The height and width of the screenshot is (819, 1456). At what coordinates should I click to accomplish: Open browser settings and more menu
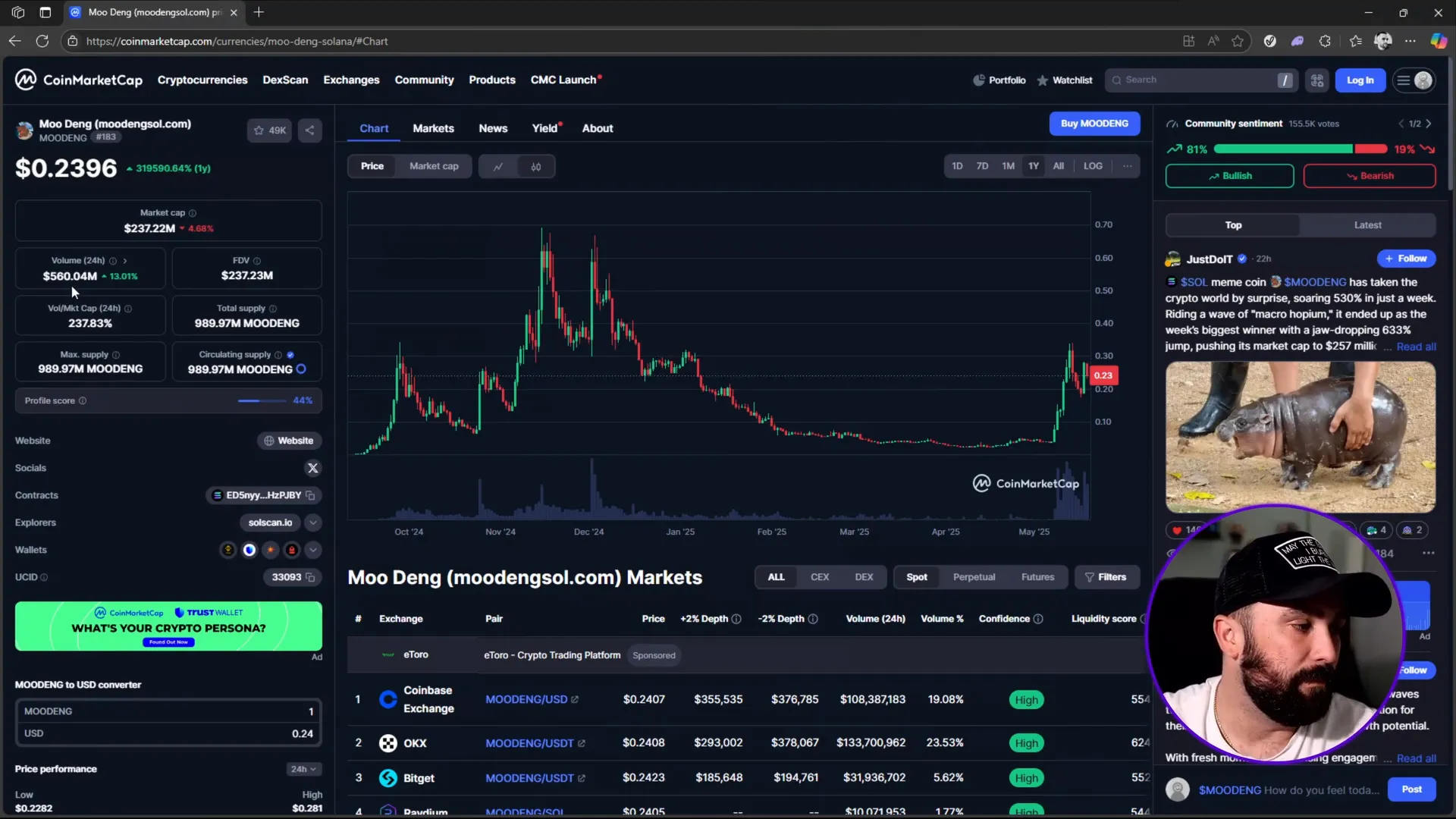coord(1410,41)
